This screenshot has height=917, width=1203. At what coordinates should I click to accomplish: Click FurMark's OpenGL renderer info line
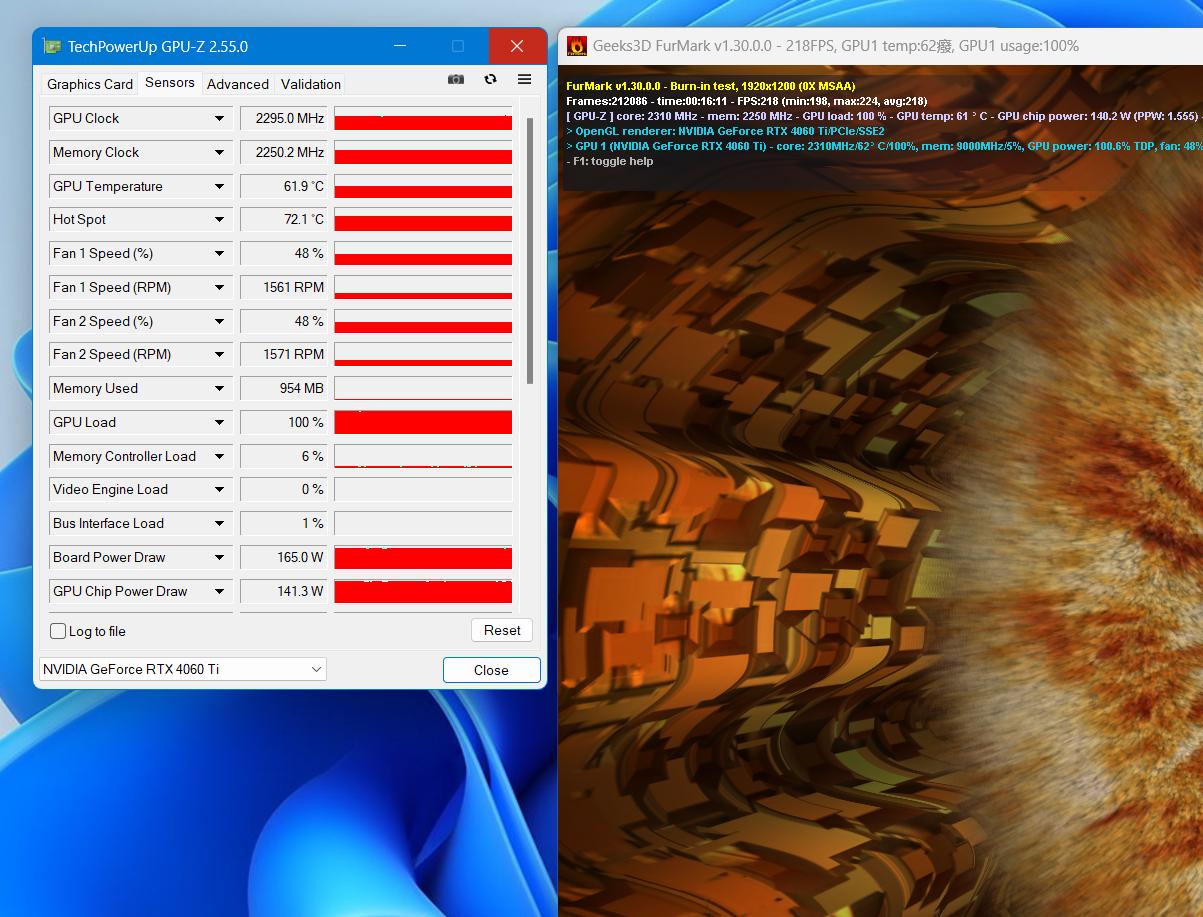pyautogui.click(x=725, y=131)
